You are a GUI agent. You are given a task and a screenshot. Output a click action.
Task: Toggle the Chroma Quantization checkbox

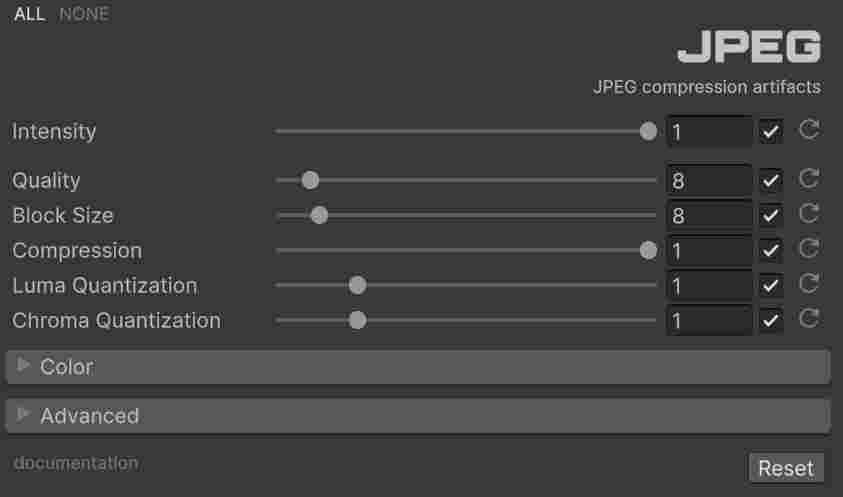point(770,321)
